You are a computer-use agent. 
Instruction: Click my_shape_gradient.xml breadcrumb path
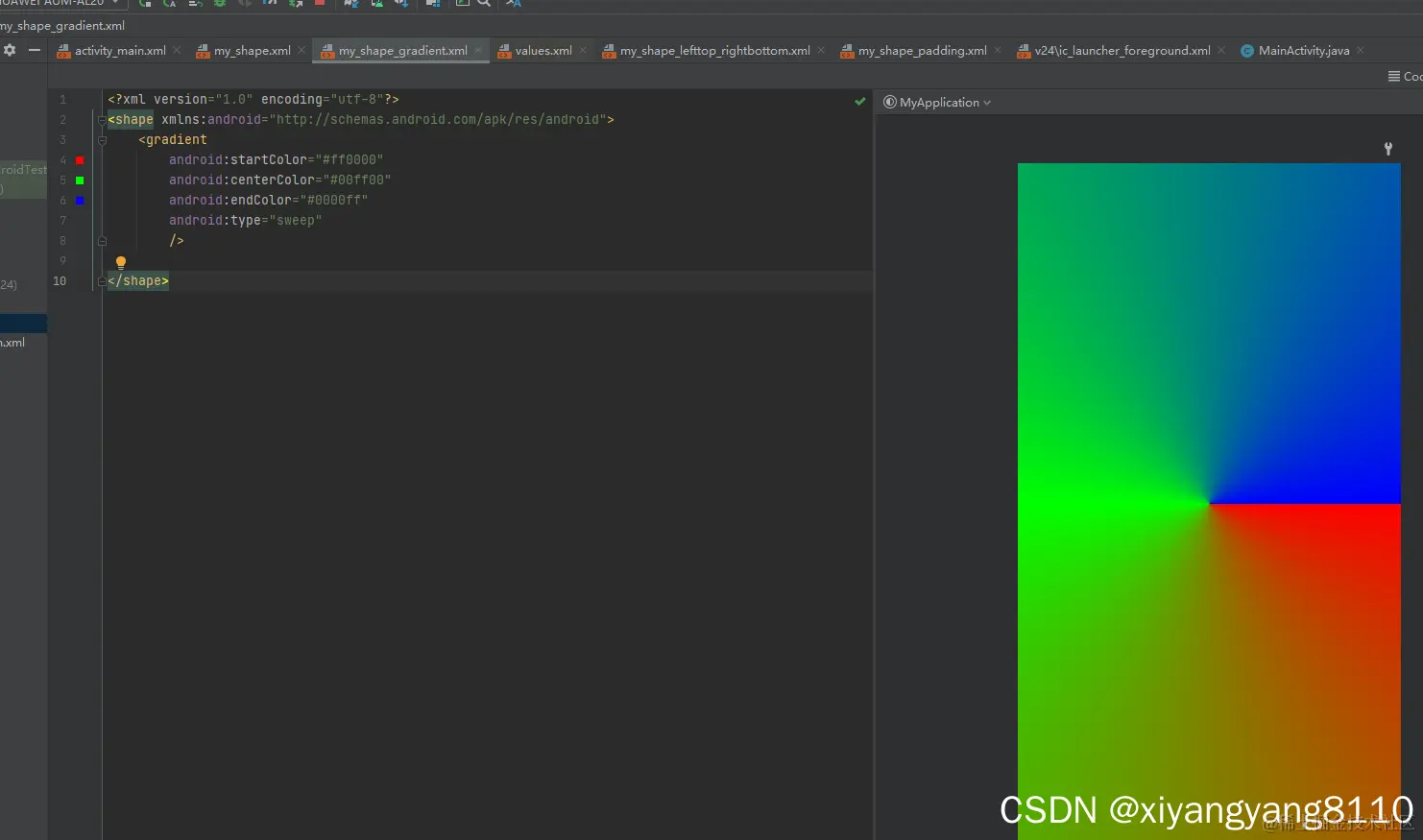click(x=62, y=26)
